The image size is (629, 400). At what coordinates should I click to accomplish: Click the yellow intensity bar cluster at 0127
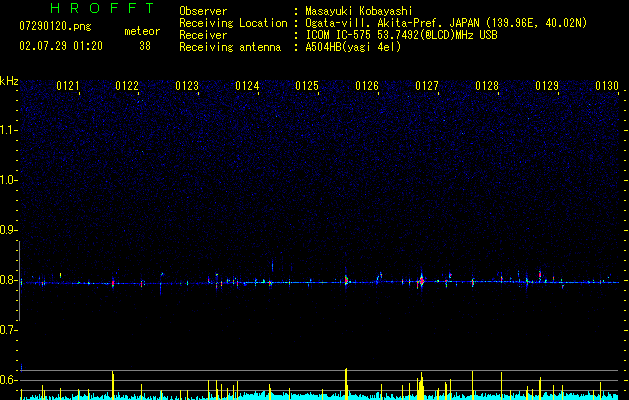pyautogui.click(x=420, y=386)
